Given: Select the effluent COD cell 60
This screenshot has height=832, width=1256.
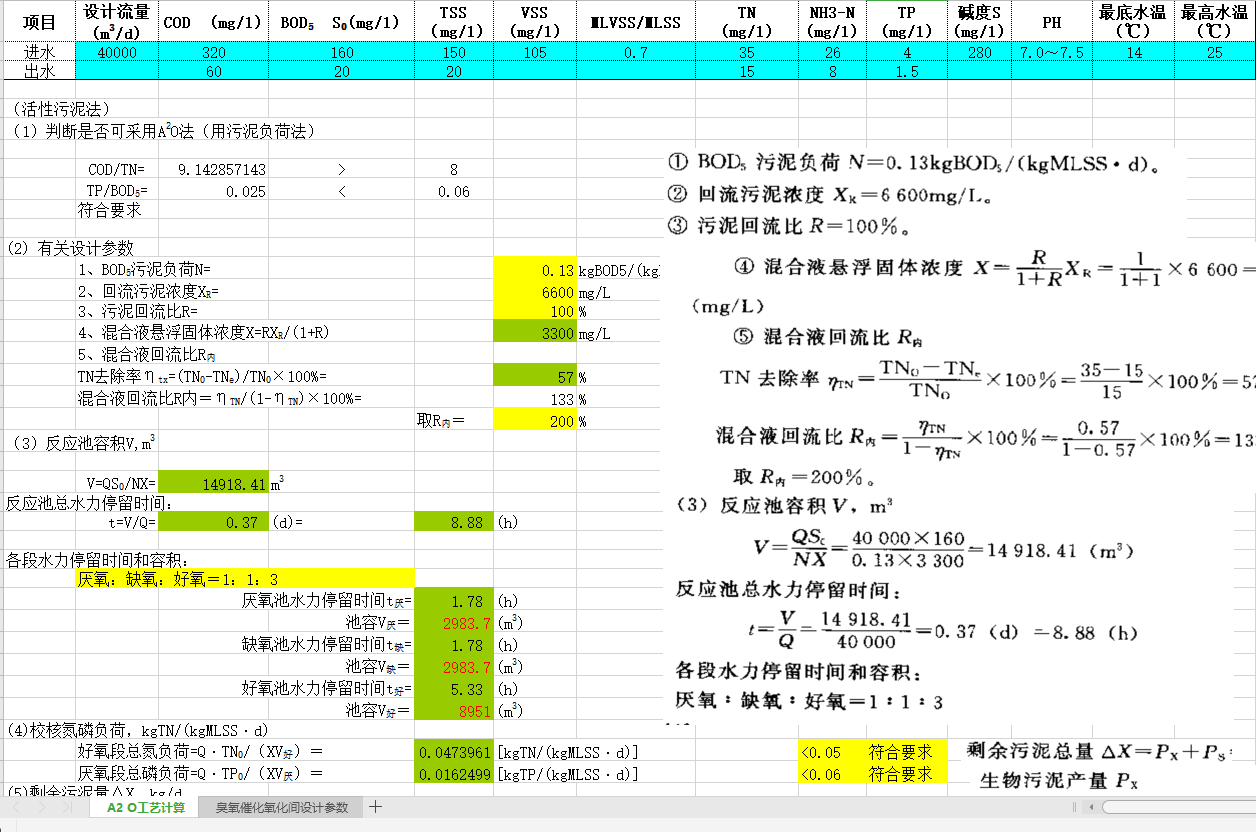Looking at the screenshot, I should 213,71.
